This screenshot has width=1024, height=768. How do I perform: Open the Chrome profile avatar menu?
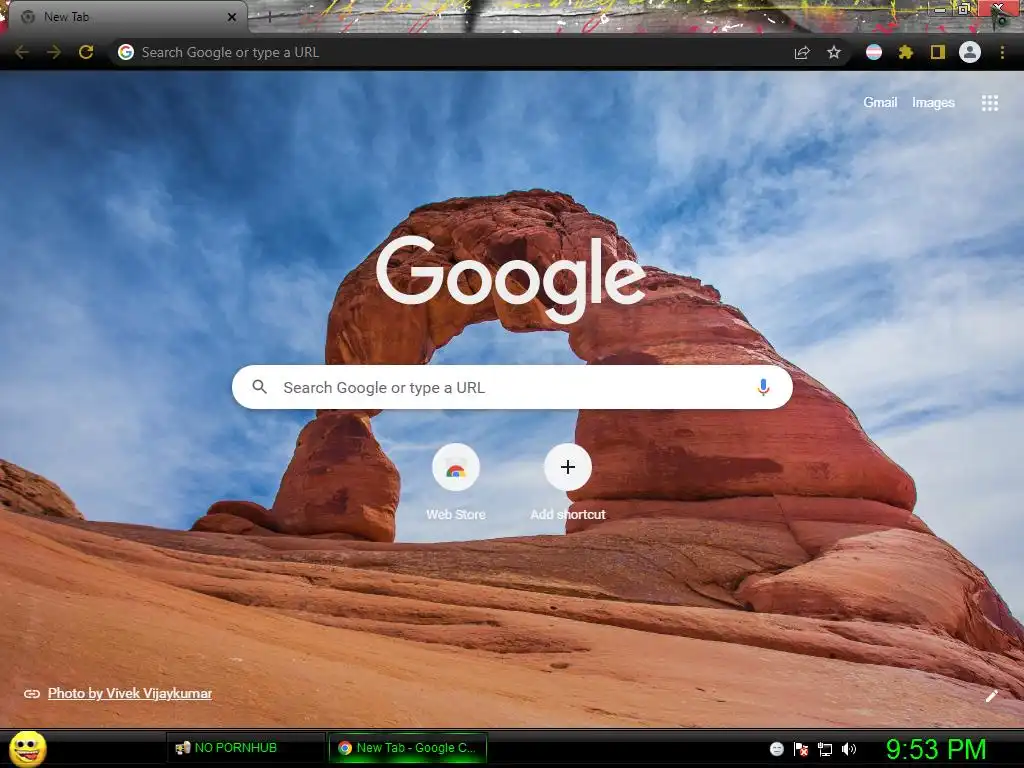pyautogui.click(x=970, y=52)
